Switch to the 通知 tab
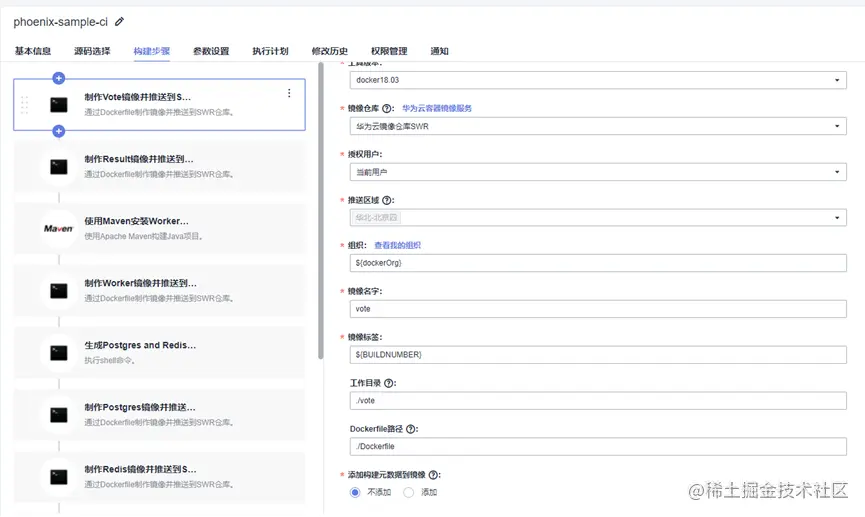Screen dimensions: 865x517 (439, 51)
